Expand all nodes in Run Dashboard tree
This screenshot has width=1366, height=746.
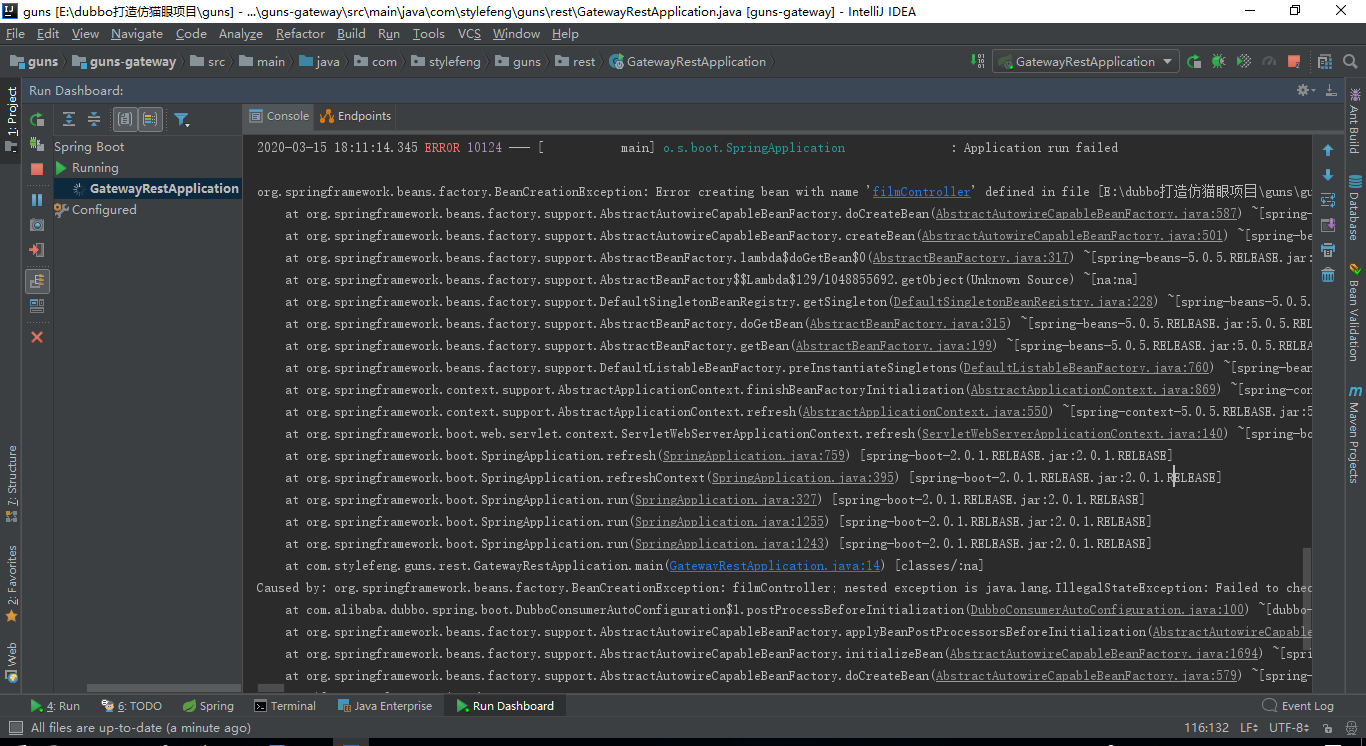[69, 119]
